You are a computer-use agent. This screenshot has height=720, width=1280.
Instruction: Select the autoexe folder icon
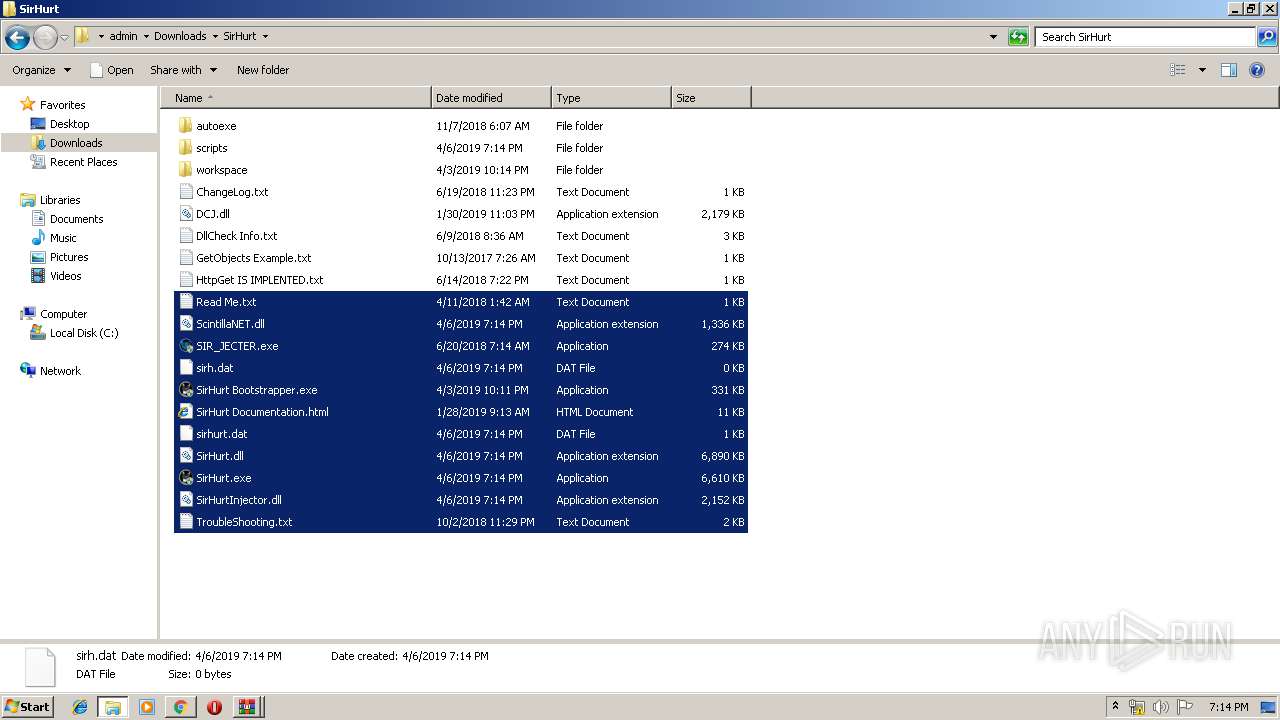(x=185, y=126)
